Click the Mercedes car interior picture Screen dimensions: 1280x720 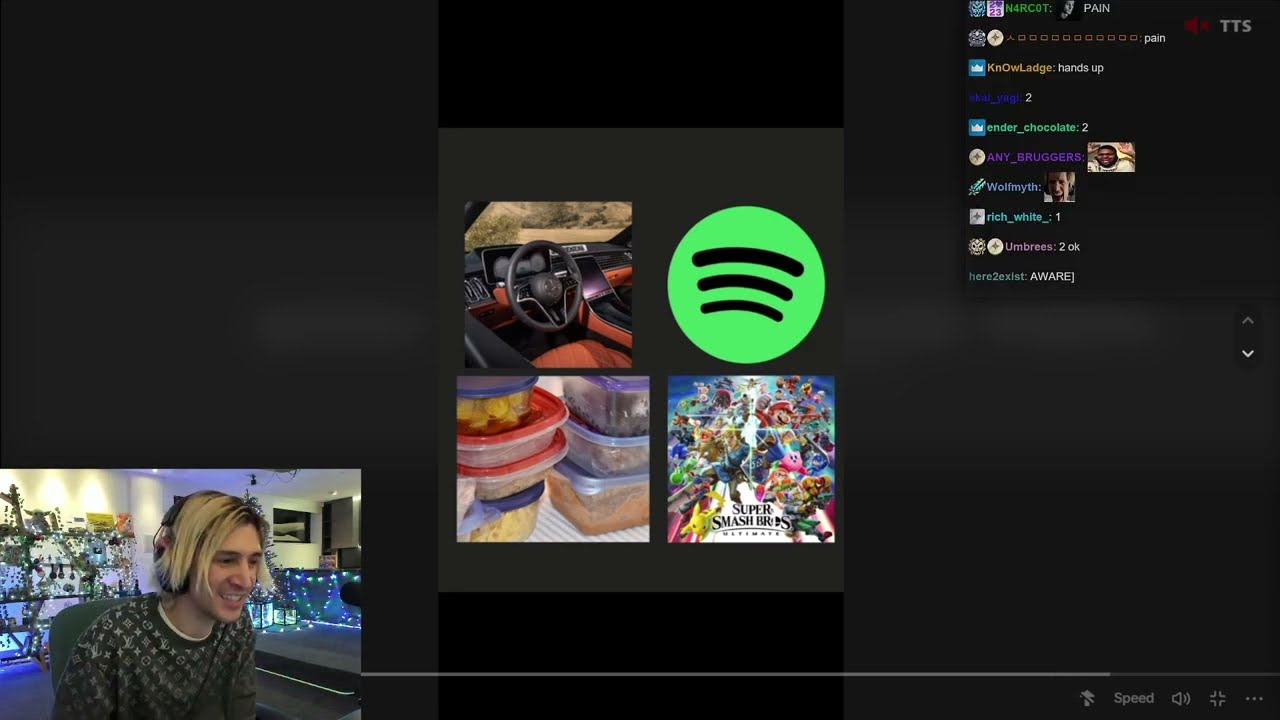pos(548,284)
